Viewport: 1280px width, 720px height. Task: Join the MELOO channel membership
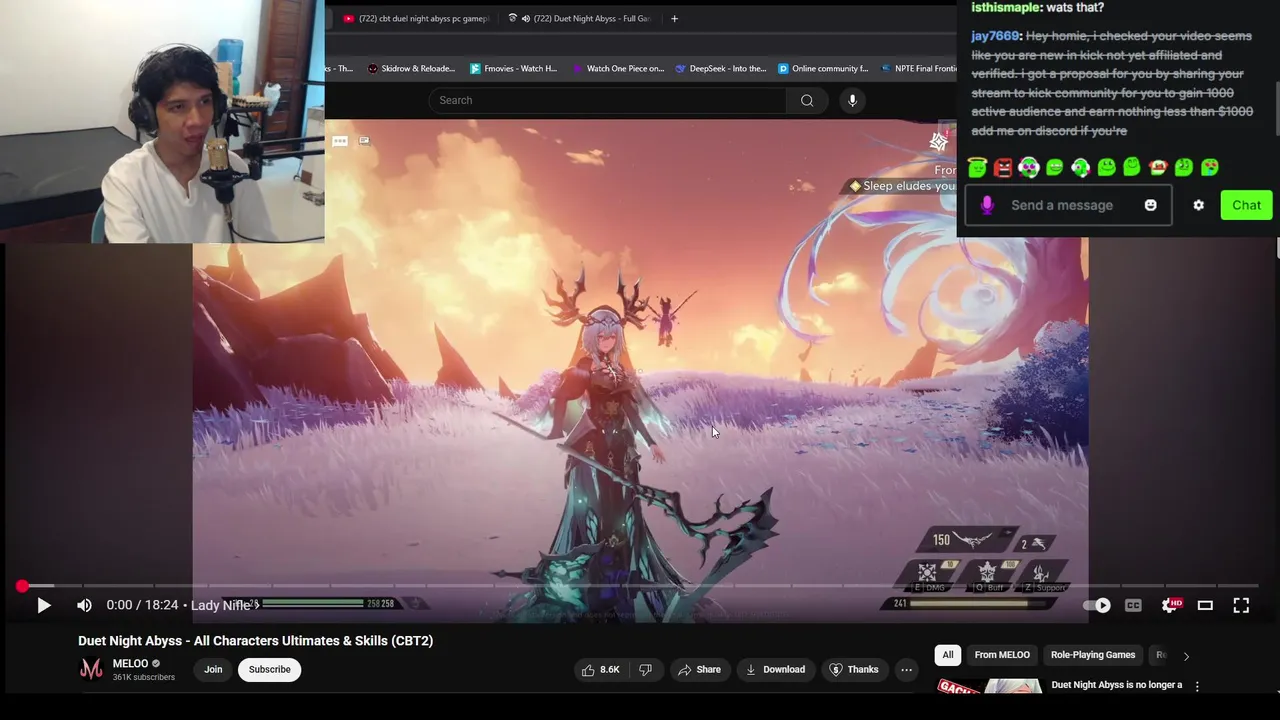coord(213,670)
